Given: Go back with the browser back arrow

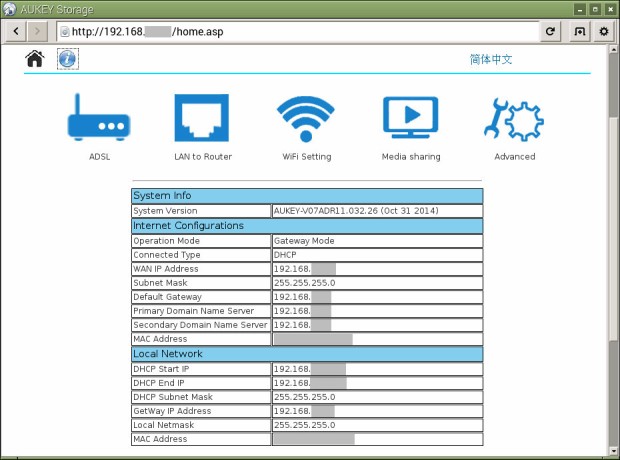Looking at the screenshot, I should pyautogui.click(x=16, y=31).
